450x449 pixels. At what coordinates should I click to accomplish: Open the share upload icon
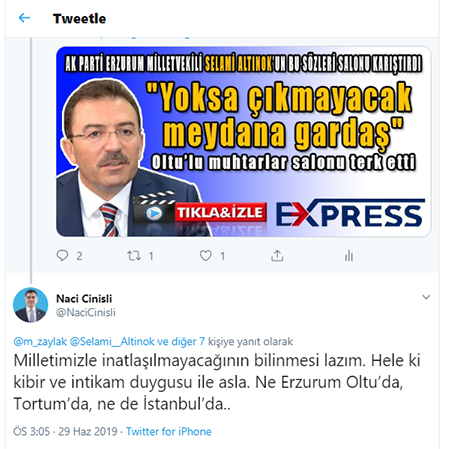pyautogui.click(x=277, y=256)
